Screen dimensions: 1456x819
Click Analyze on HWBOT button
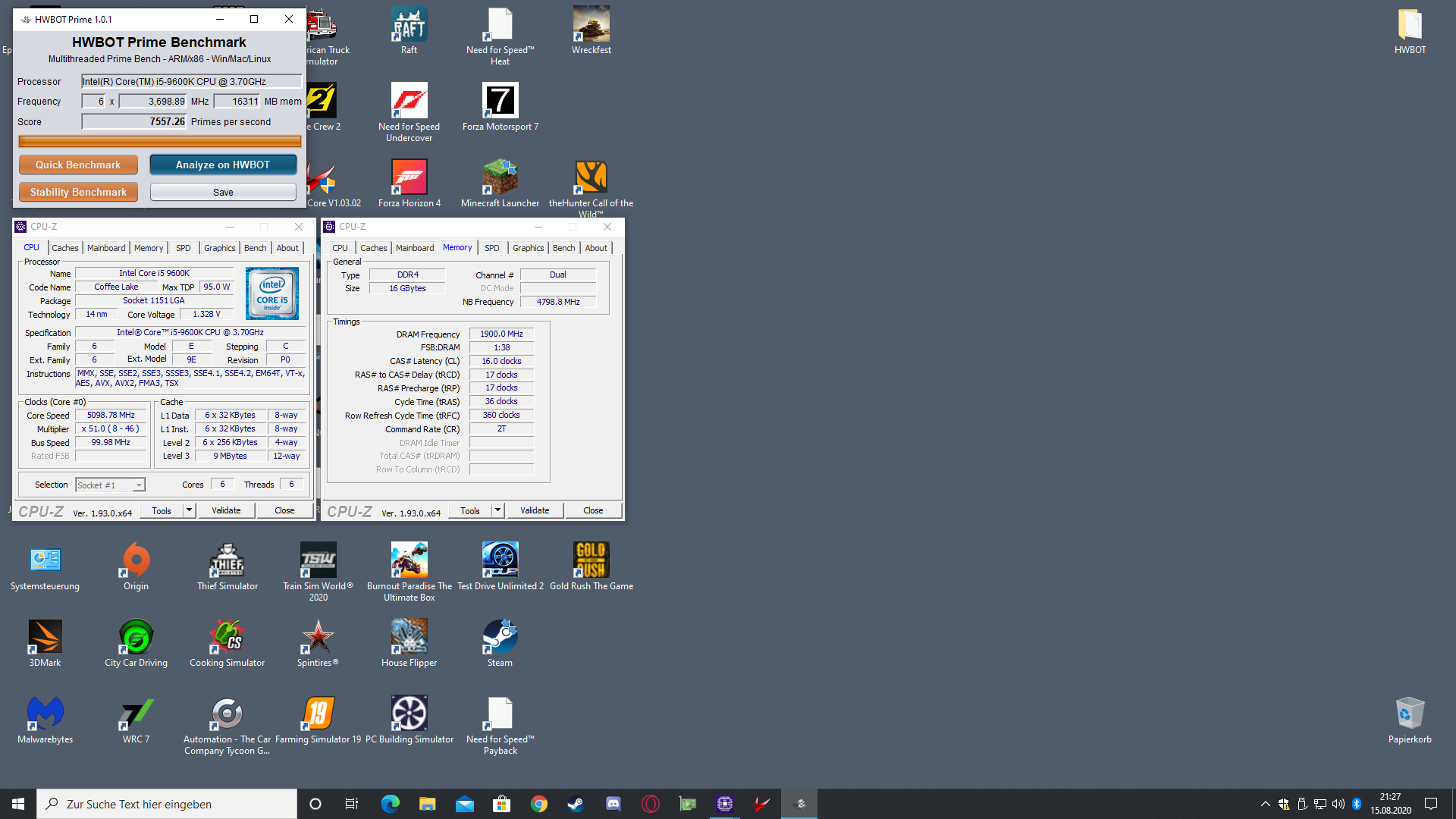pos(223,165)
